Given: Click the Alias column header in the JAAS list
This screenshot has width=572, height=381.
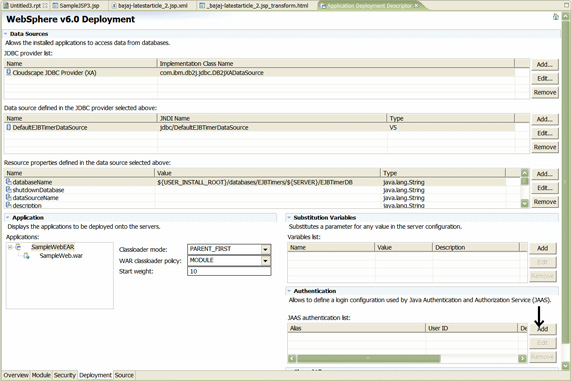Looking at the screenshot, I should pyautogui.click(x=356, y=328).
